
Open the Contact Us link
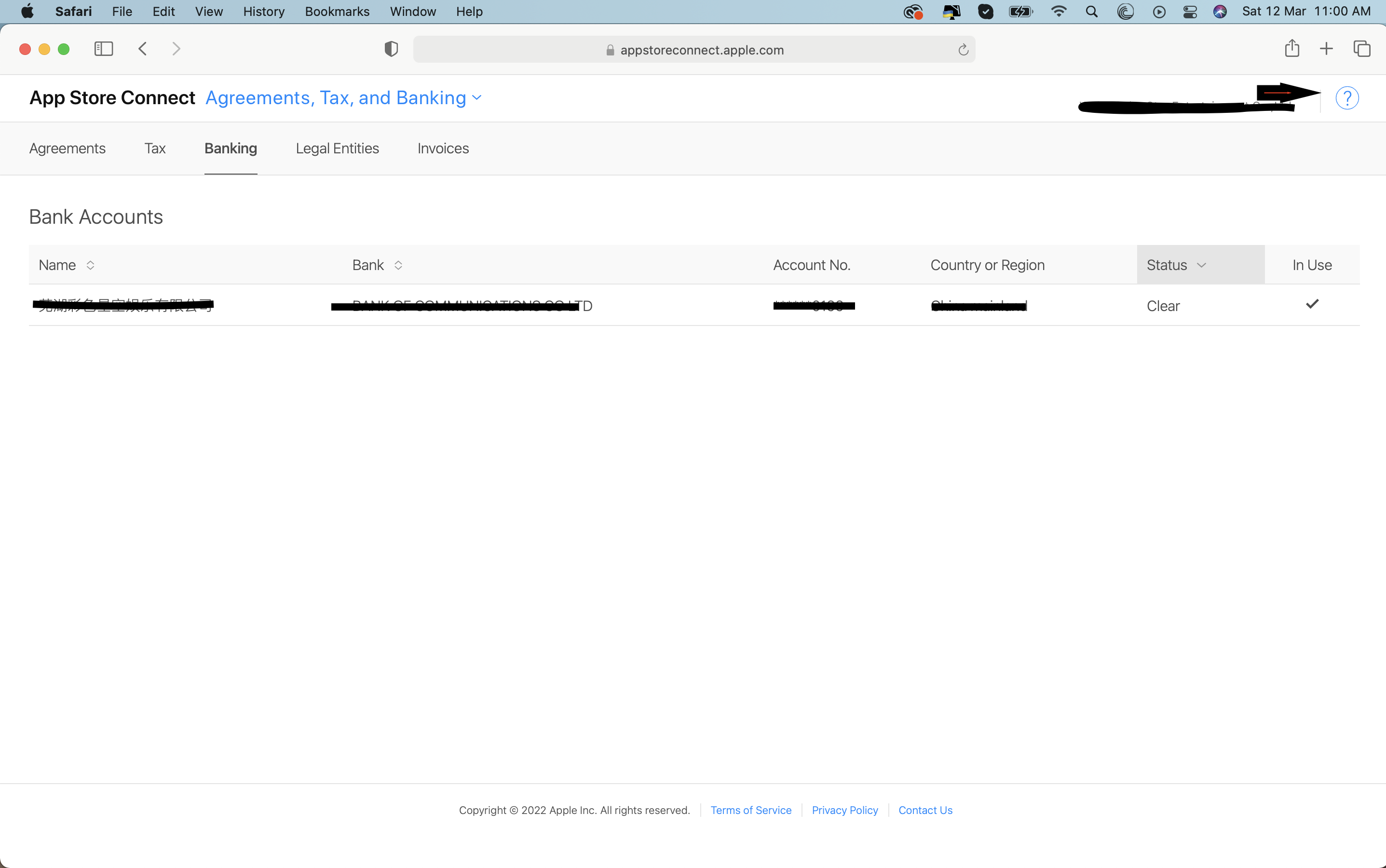click(925, 810)
